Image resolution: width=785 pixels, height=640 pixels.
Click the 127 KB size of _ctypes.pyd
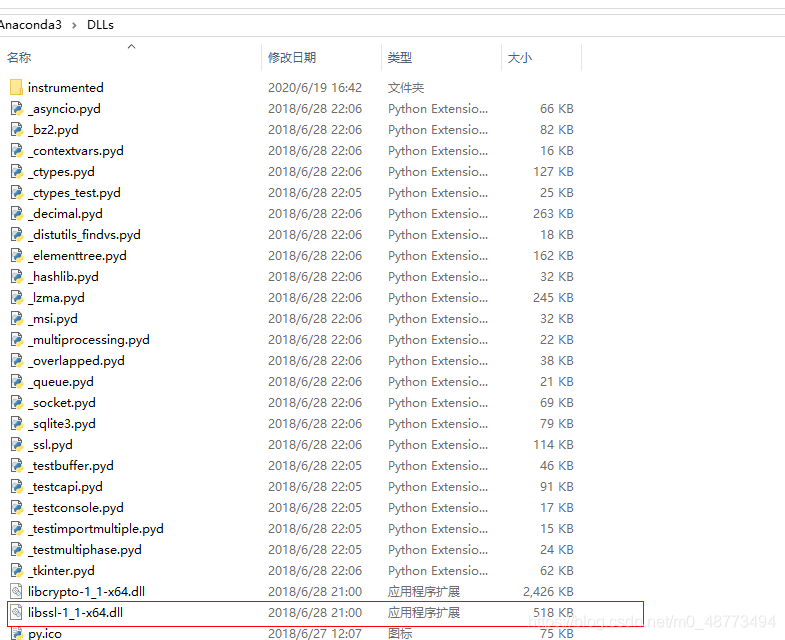[x=553, y=172]
